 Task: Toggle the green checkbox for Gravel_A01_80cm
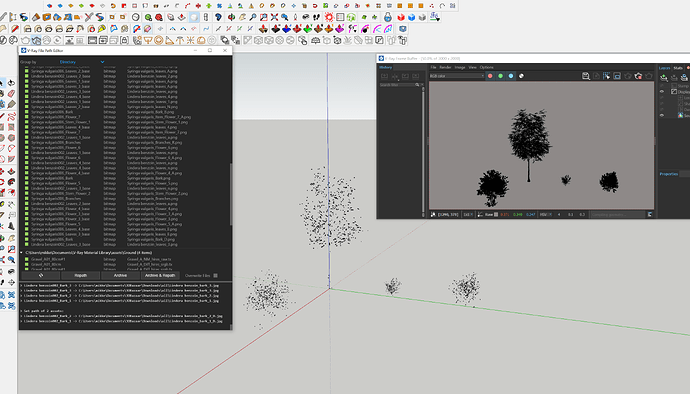coord(27,265)
